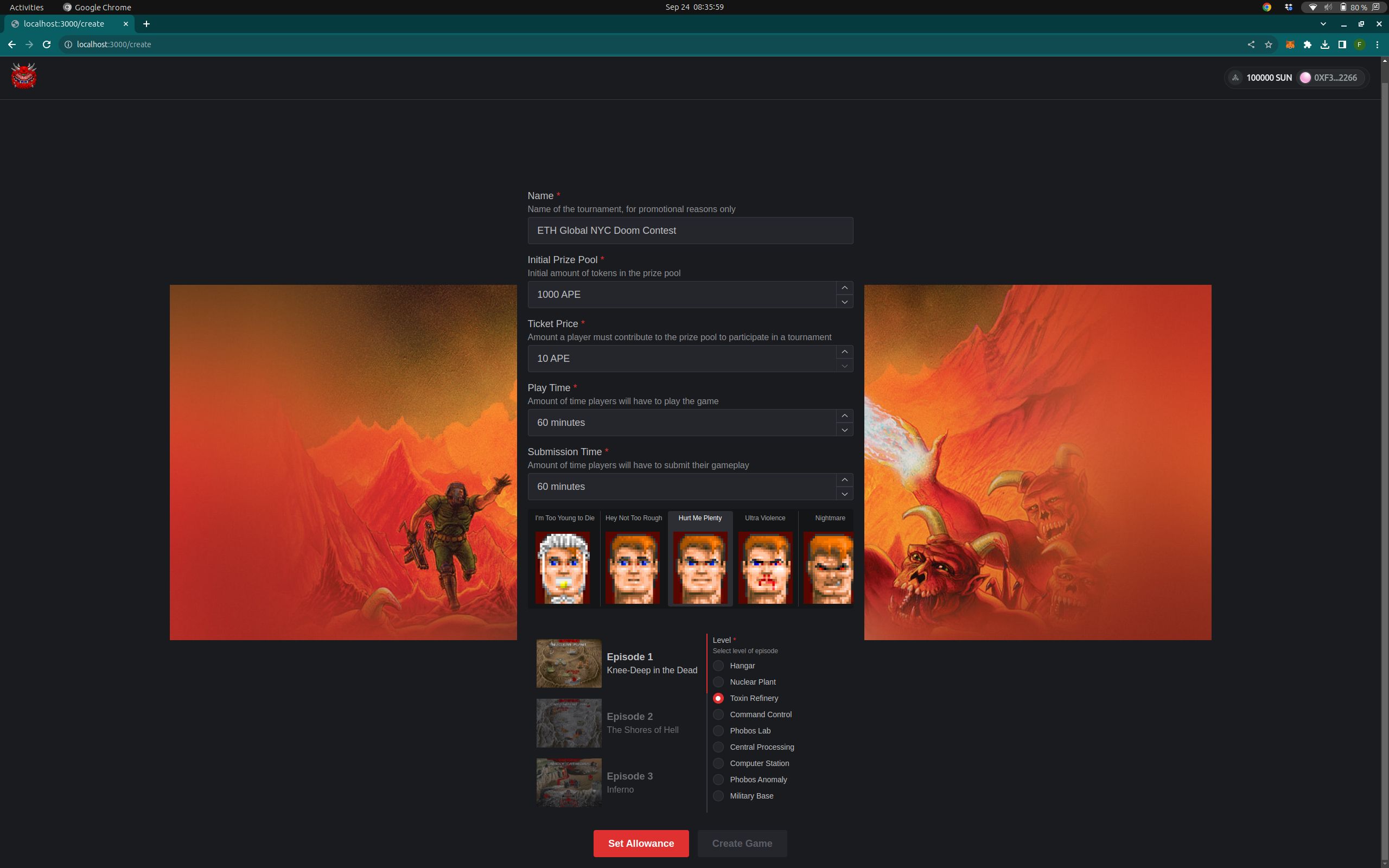Screen dimensions: 1389x868
Task: Open Activities overview
Action: pos(27,7)
